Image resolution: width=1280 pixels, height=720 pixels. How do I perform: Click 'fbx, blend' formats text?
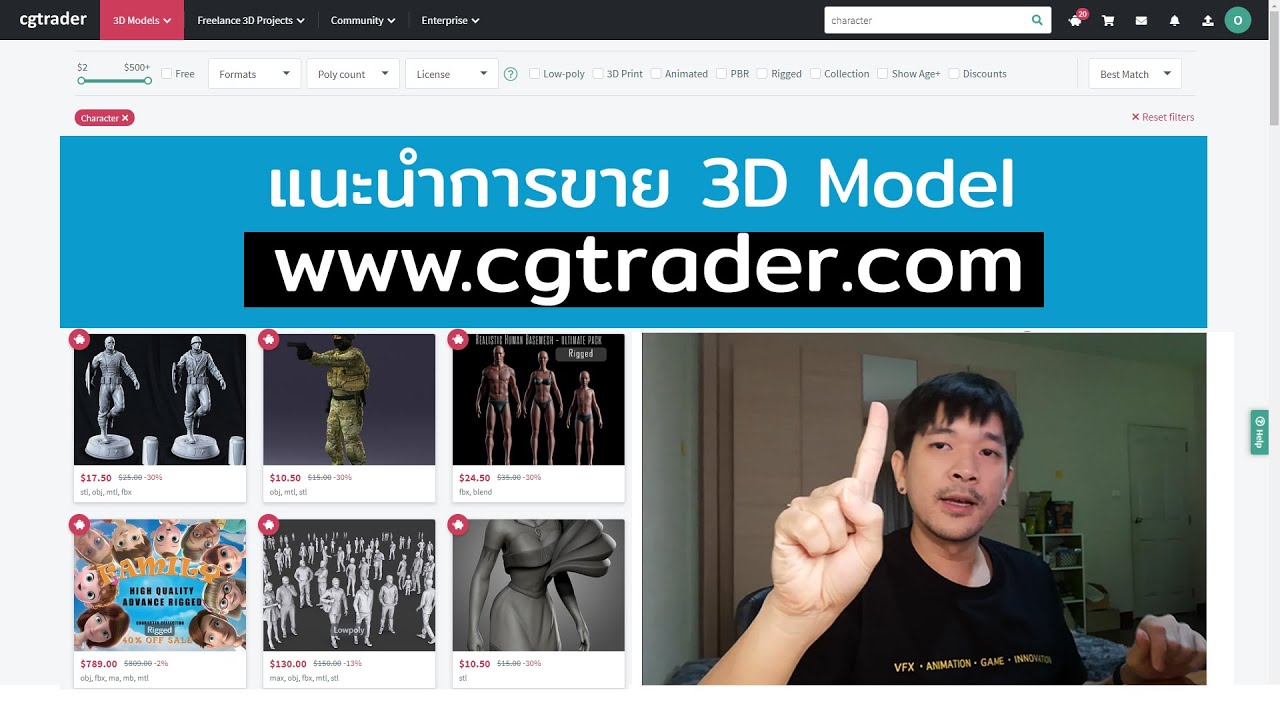(476, 492)
